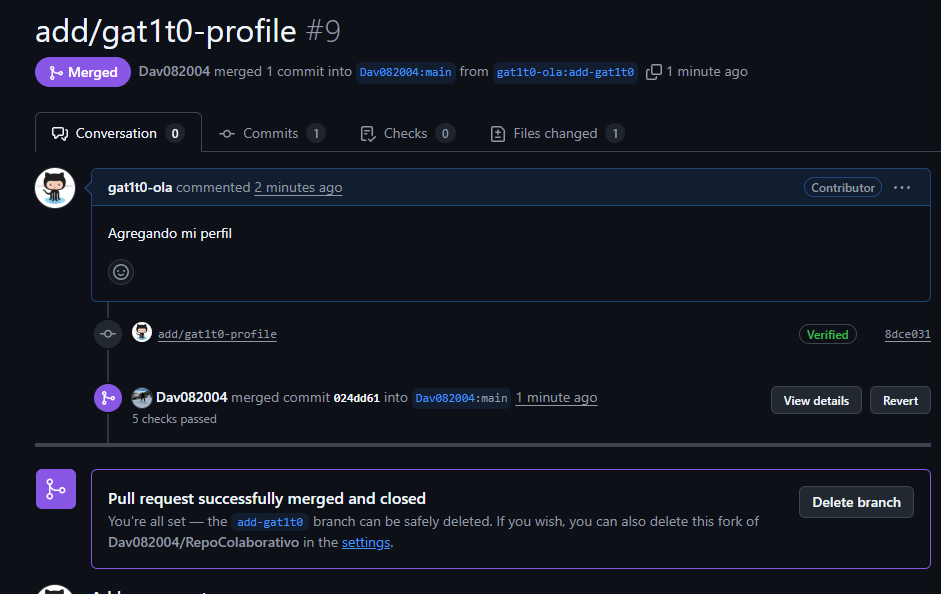The height and width of the screenshot is (594, 941).
Task: Click the '2 minutes ago' comment timestamp
Action: point(298,188)
